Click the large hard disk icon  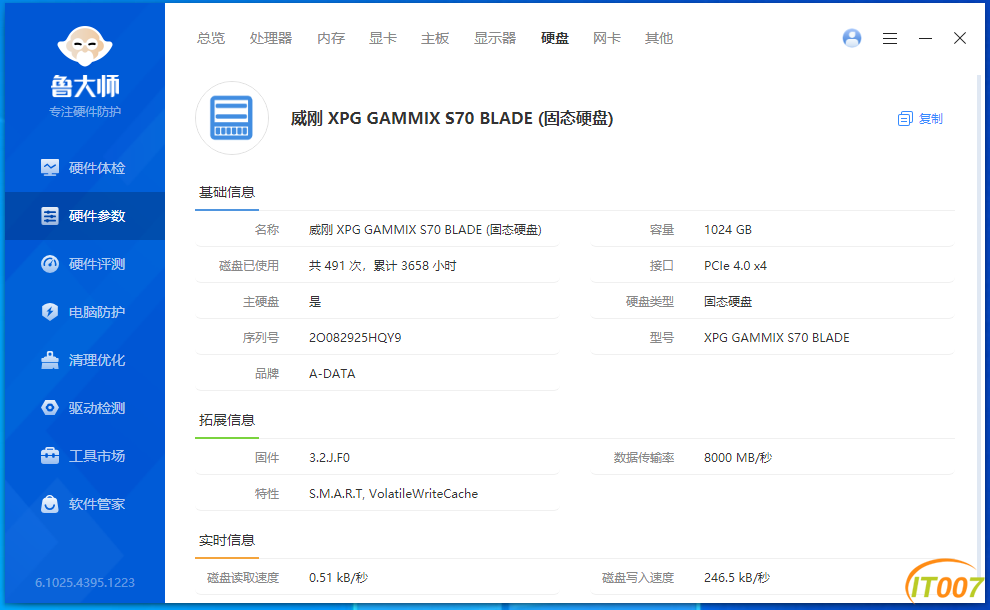tap(232, 118)
